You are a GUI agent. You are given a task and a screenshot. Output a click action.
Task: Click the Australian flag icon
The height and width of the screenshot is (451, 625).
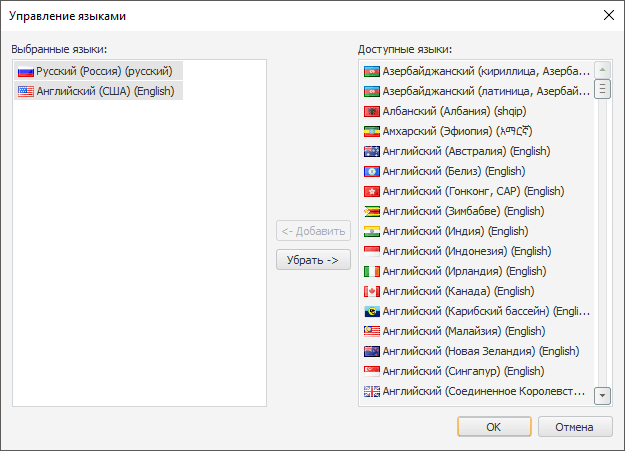pyautogui.click(x=371, y=151)
